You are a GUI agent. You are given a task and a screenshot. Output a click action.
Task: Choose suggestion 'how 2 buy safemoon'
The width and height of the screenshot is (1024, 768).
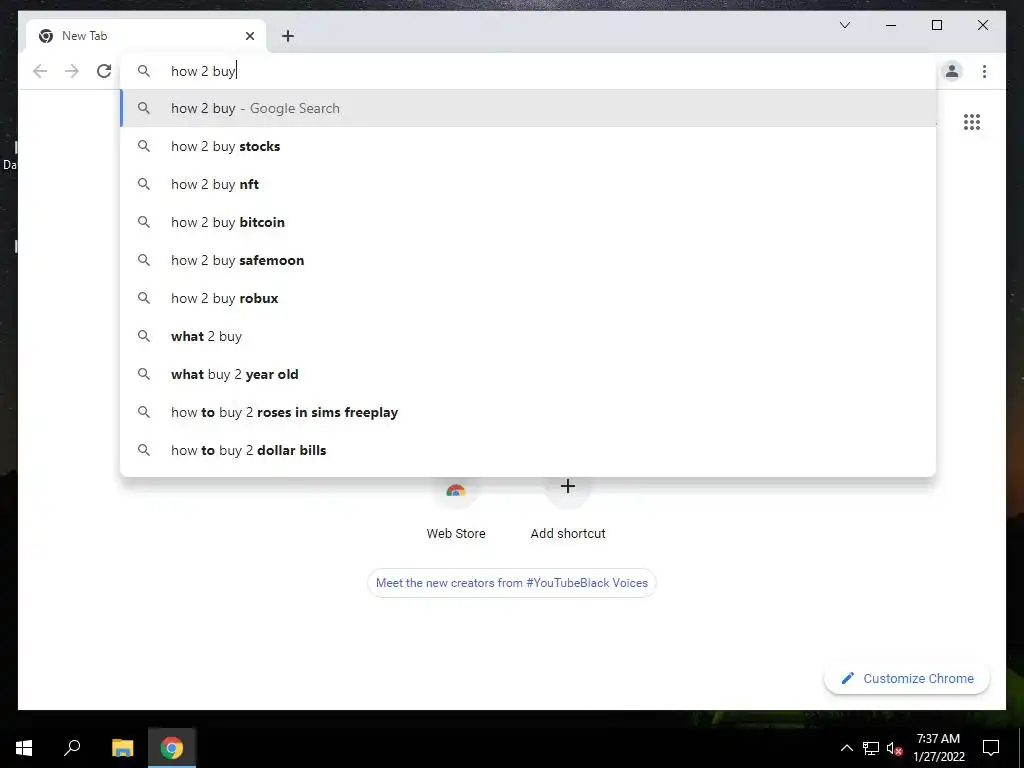528,260
